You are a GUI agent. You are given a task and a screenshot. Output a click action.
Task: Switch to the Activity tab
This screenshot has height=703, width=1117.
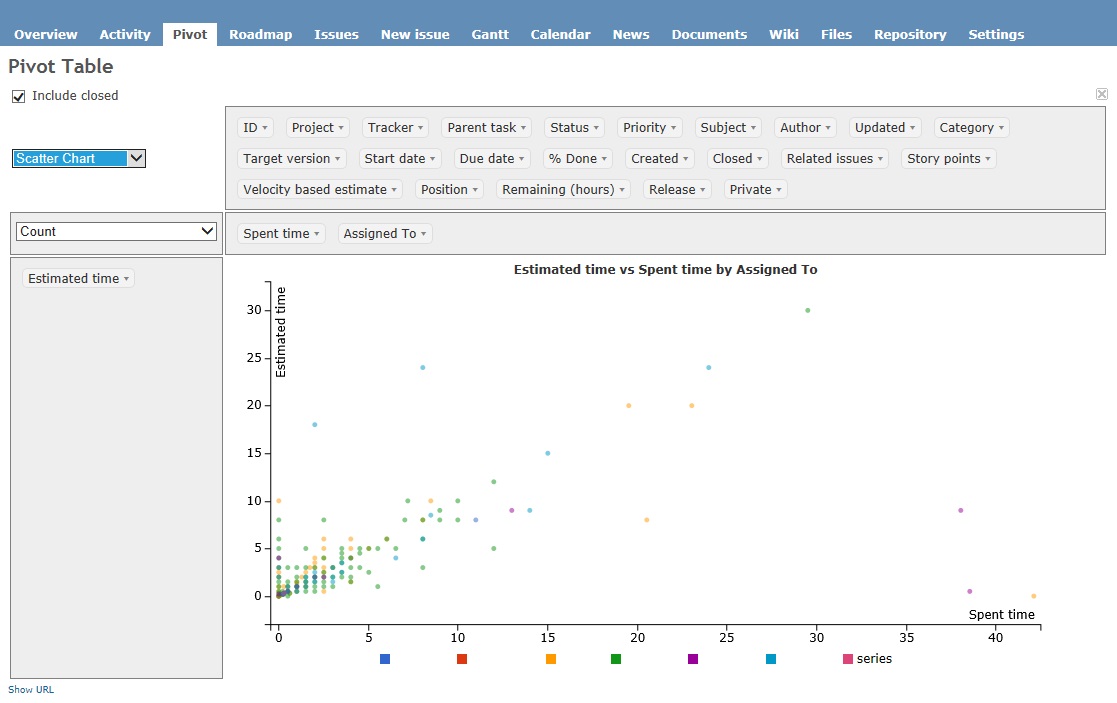point(125,34)
